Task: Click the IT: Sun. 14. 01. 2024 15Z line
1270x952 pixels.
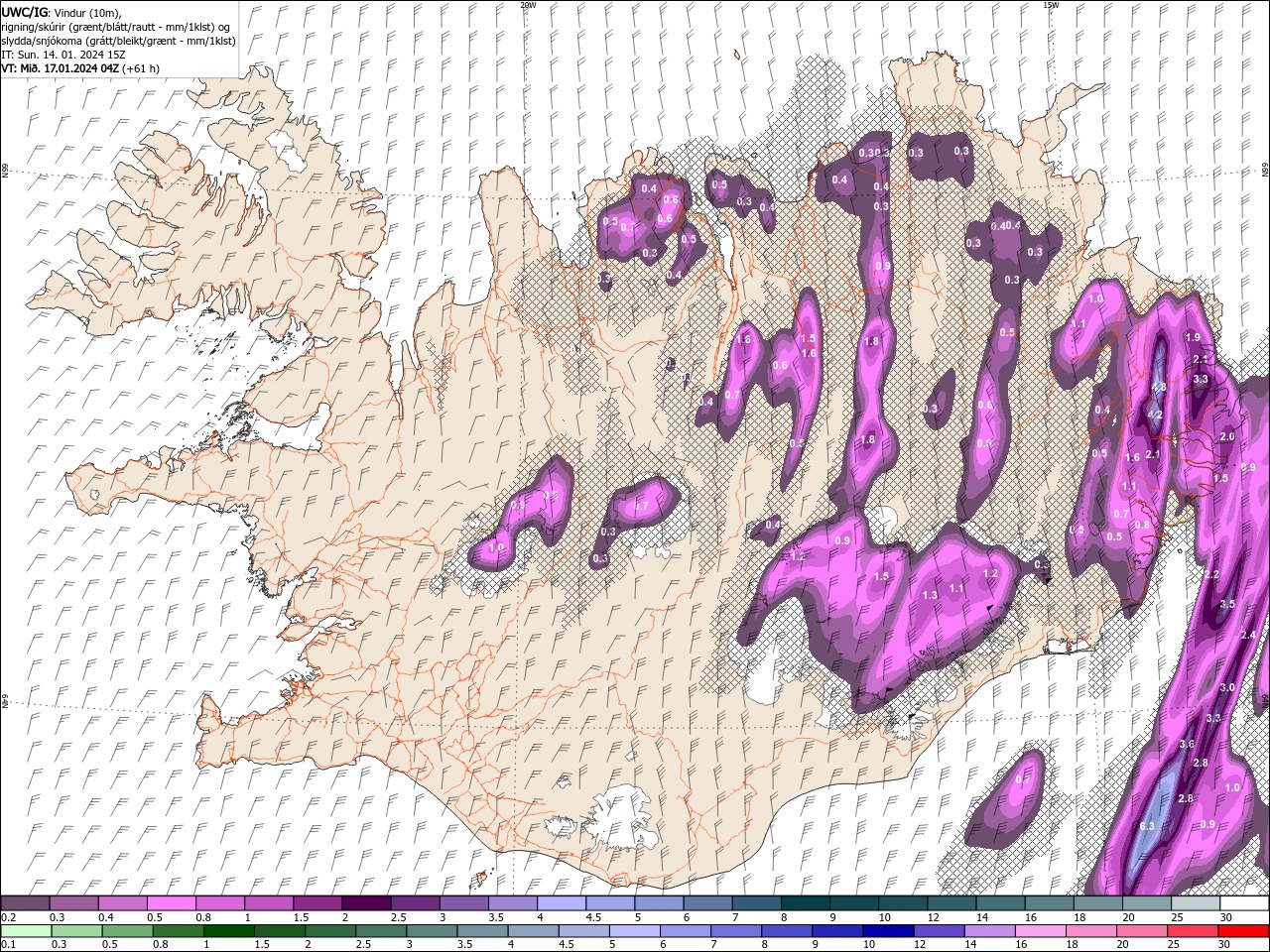Action: tap(63, 55)
